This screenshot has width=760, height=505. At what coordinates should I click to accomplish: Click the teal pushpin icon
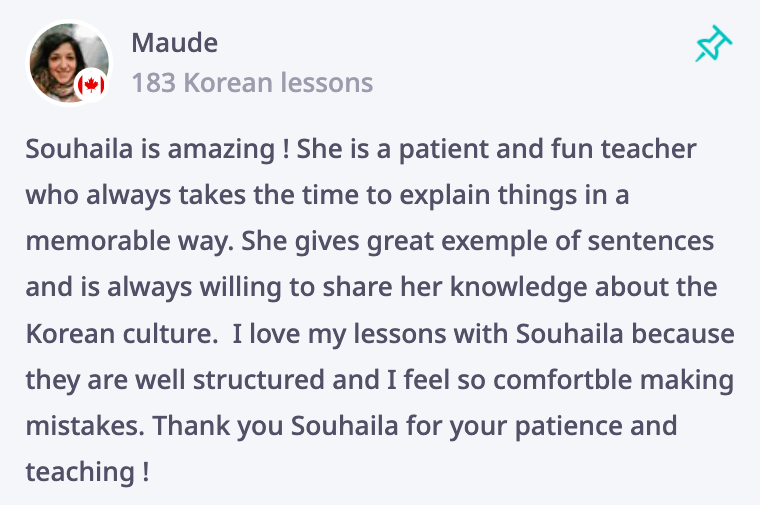pos(713,43)
